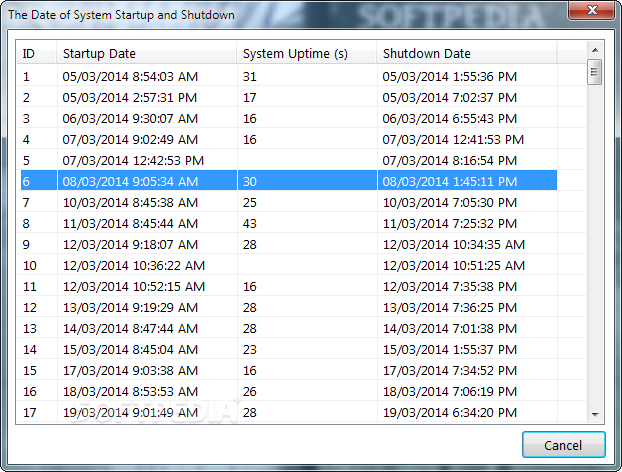This screenshot has height=472, width=622.
Task: Click shutdown date 05/03/2014 1:55:36 PM
Action: click(450, 77)
